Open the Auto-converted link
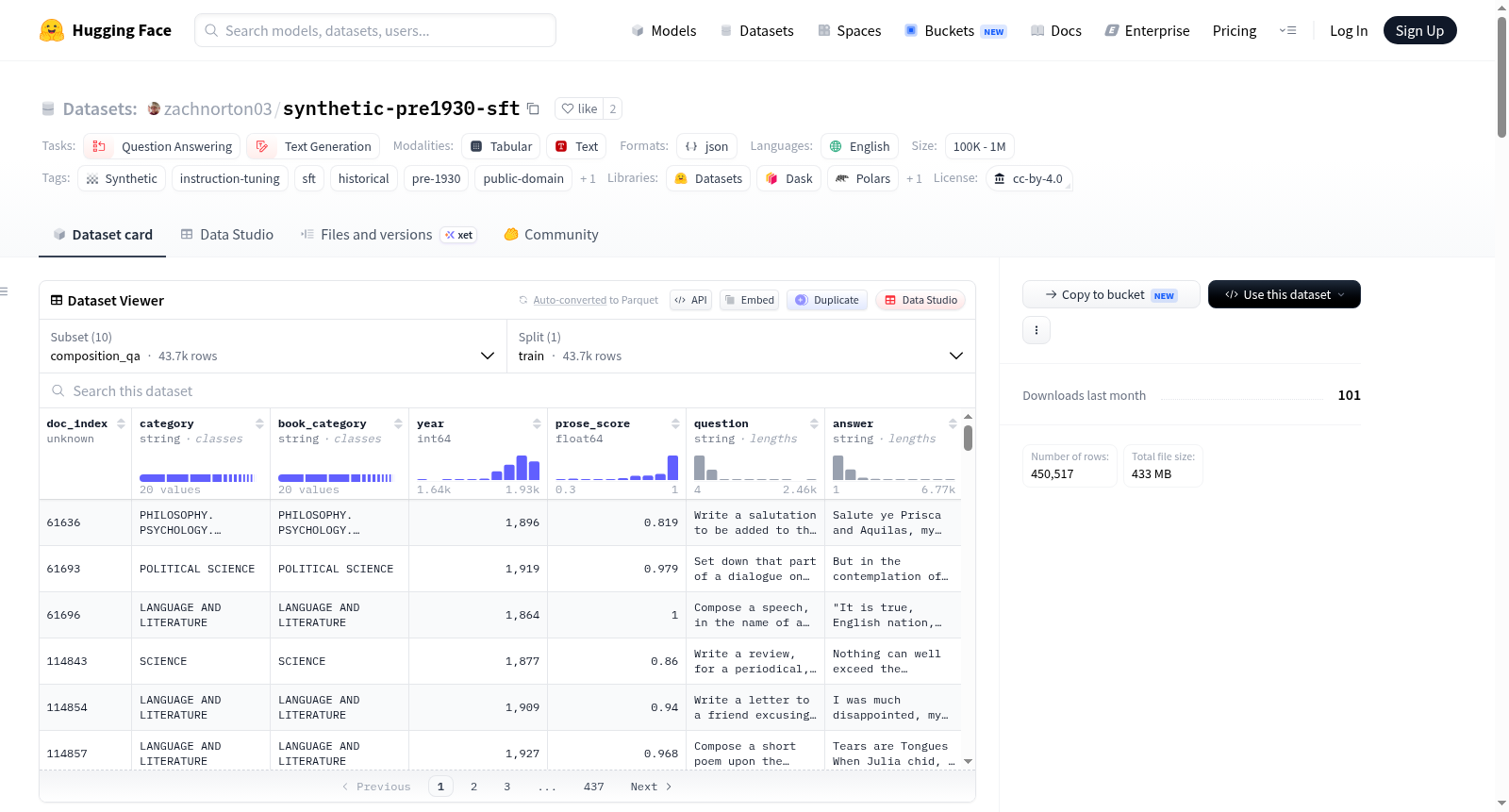Viewport: 1509px width, 812px height. coord(570,300)
